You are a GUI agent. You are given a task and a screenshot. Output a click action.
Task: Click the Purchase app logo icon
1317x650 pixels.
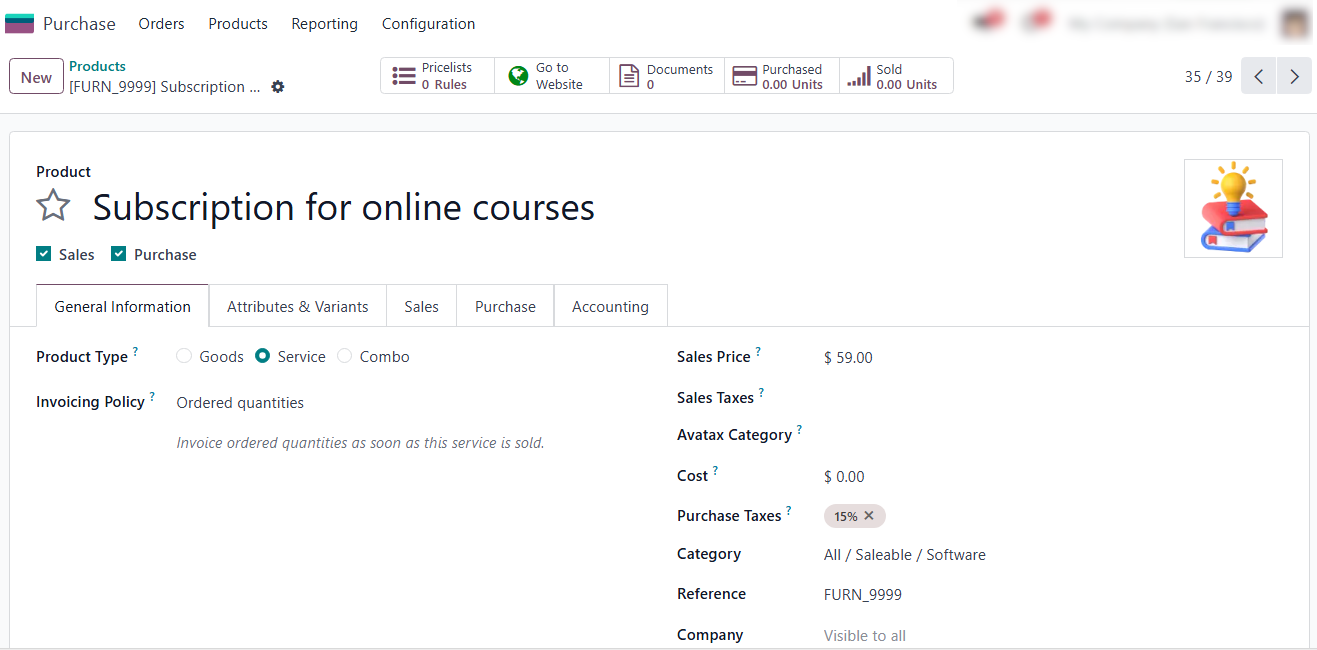[19, 24]
